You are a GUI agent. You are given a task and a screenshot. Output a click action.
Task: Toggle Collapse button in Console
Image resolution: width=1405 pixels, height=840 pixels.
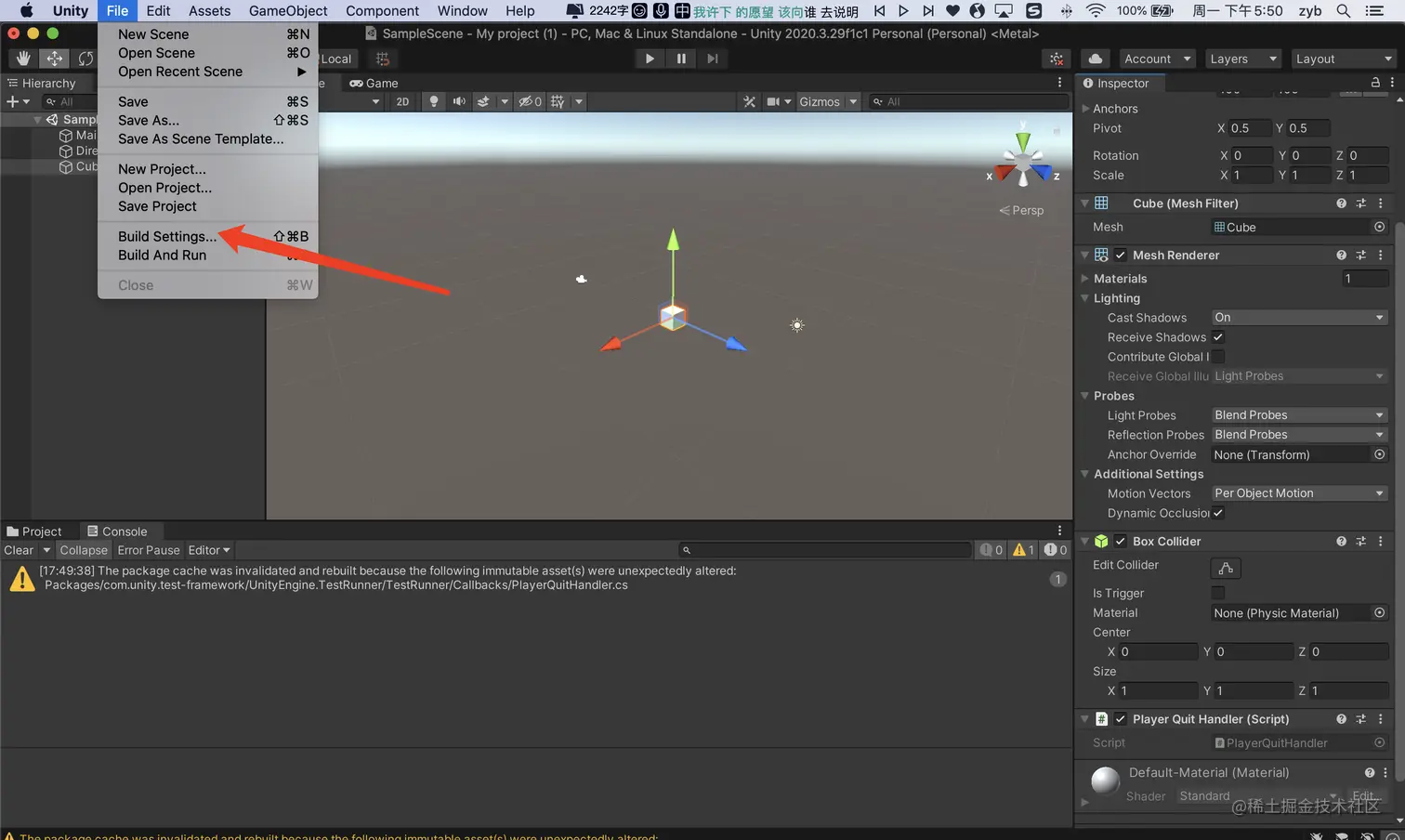coord(84,550)
